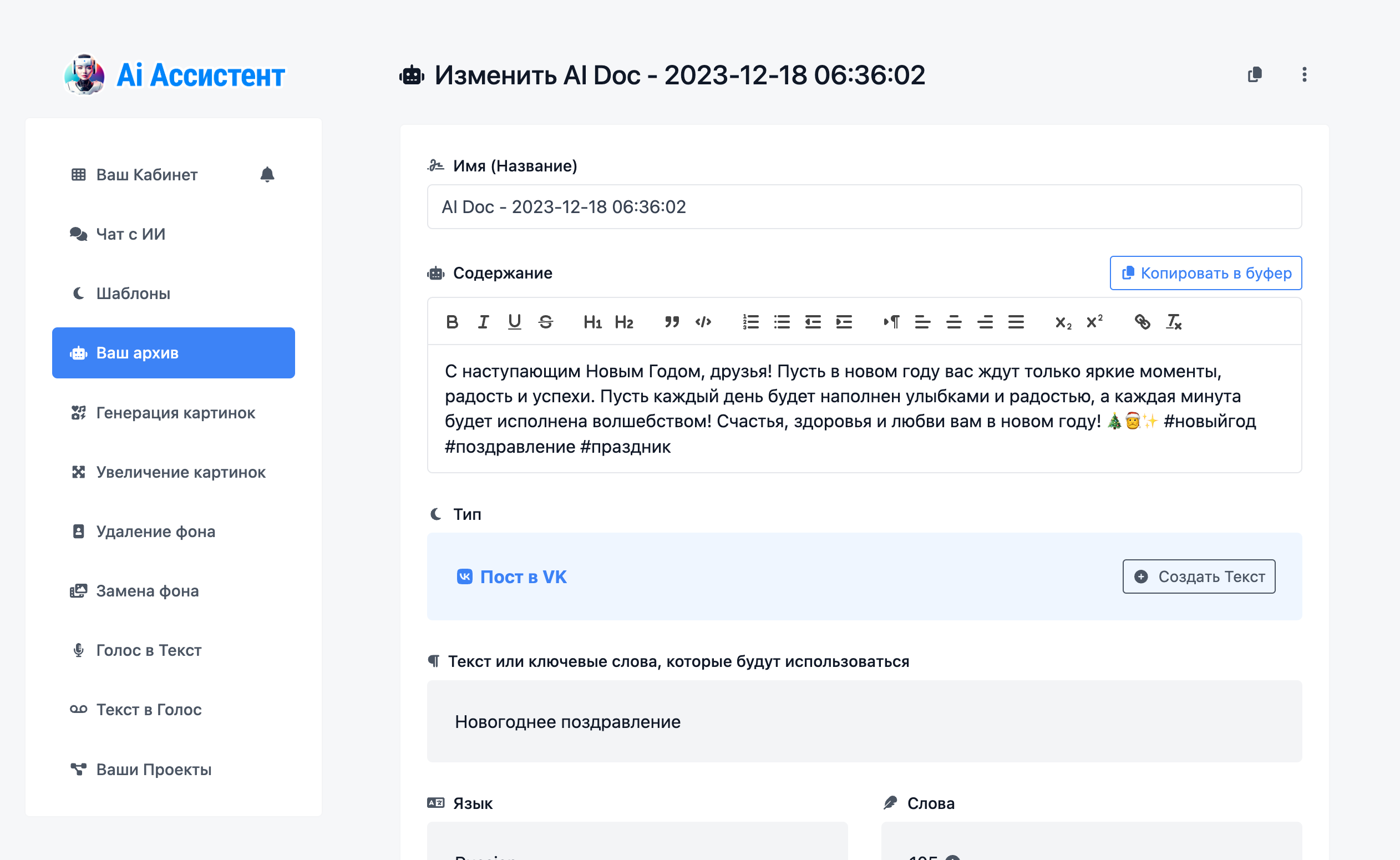This screenshot has width=1400, height=860.
Task: Start a numbered ordered list
Action: tap(750, 322)
